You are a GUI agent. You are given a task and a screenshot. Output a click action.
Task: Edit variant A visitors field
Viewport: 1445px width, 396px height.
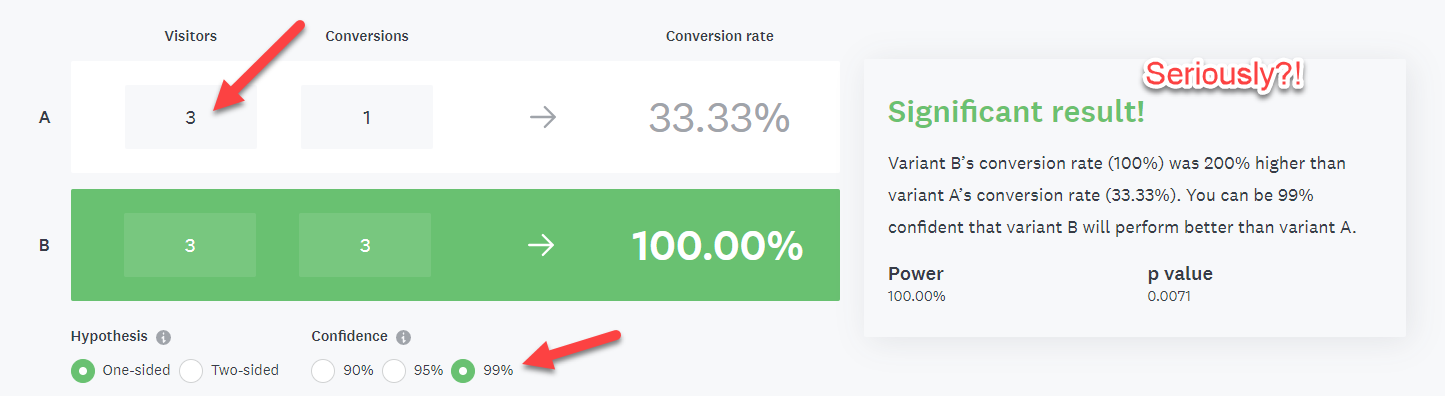191,117
